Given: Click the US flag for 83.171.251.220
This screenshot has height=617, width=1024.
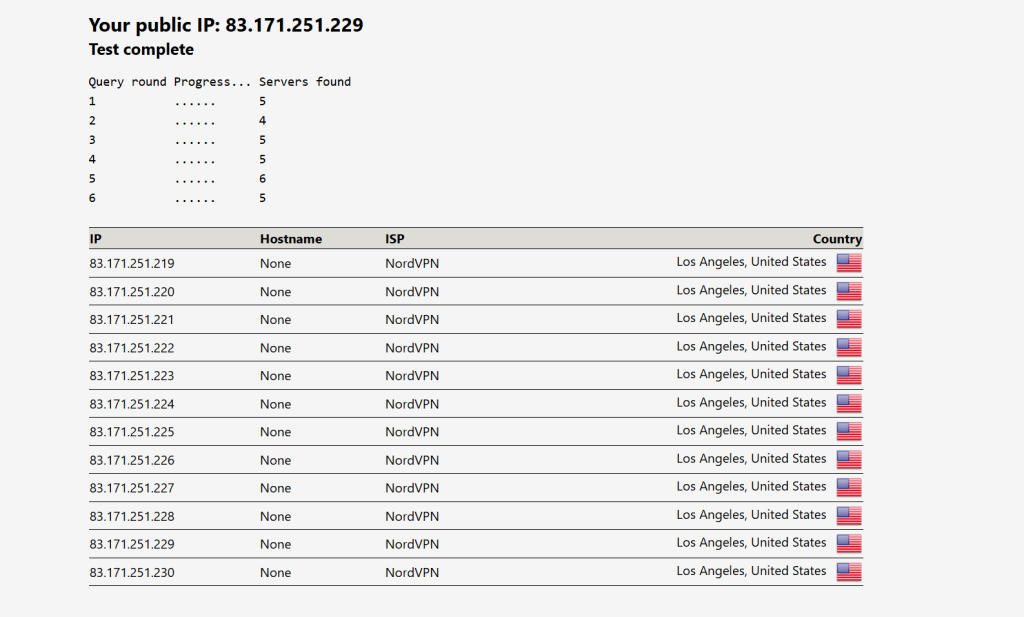Looking at the screenshot, I should 848,290.
